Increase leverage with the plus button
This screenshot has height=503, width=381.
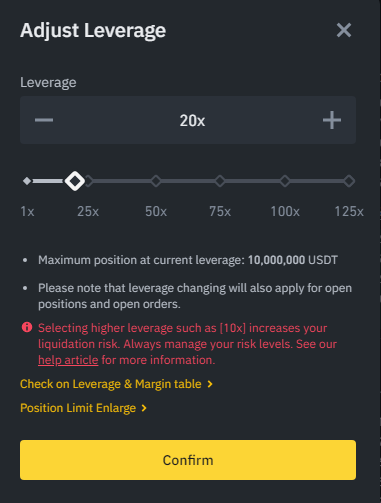332,120
